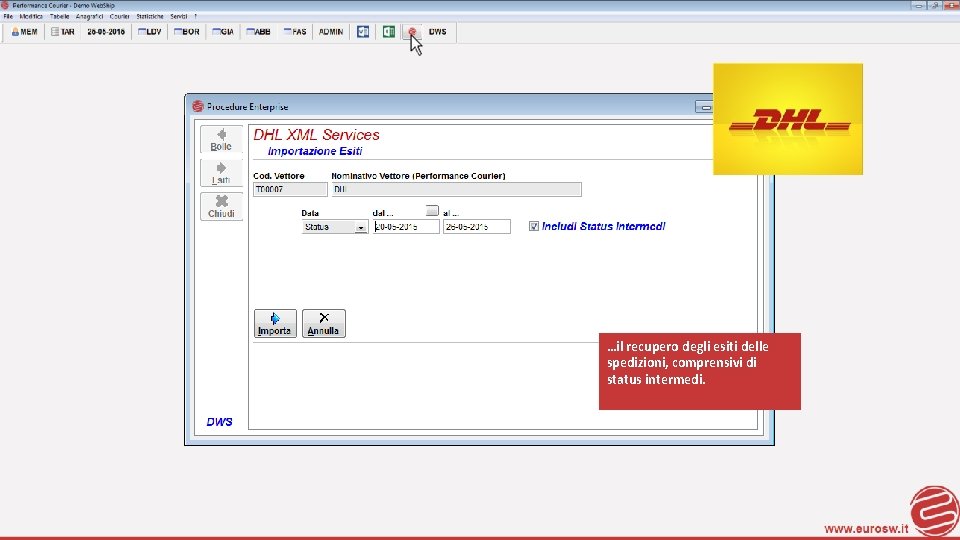Open the question mark help menu
The width and height of the screenshot is (960, 540).
(x=195, y=17)
